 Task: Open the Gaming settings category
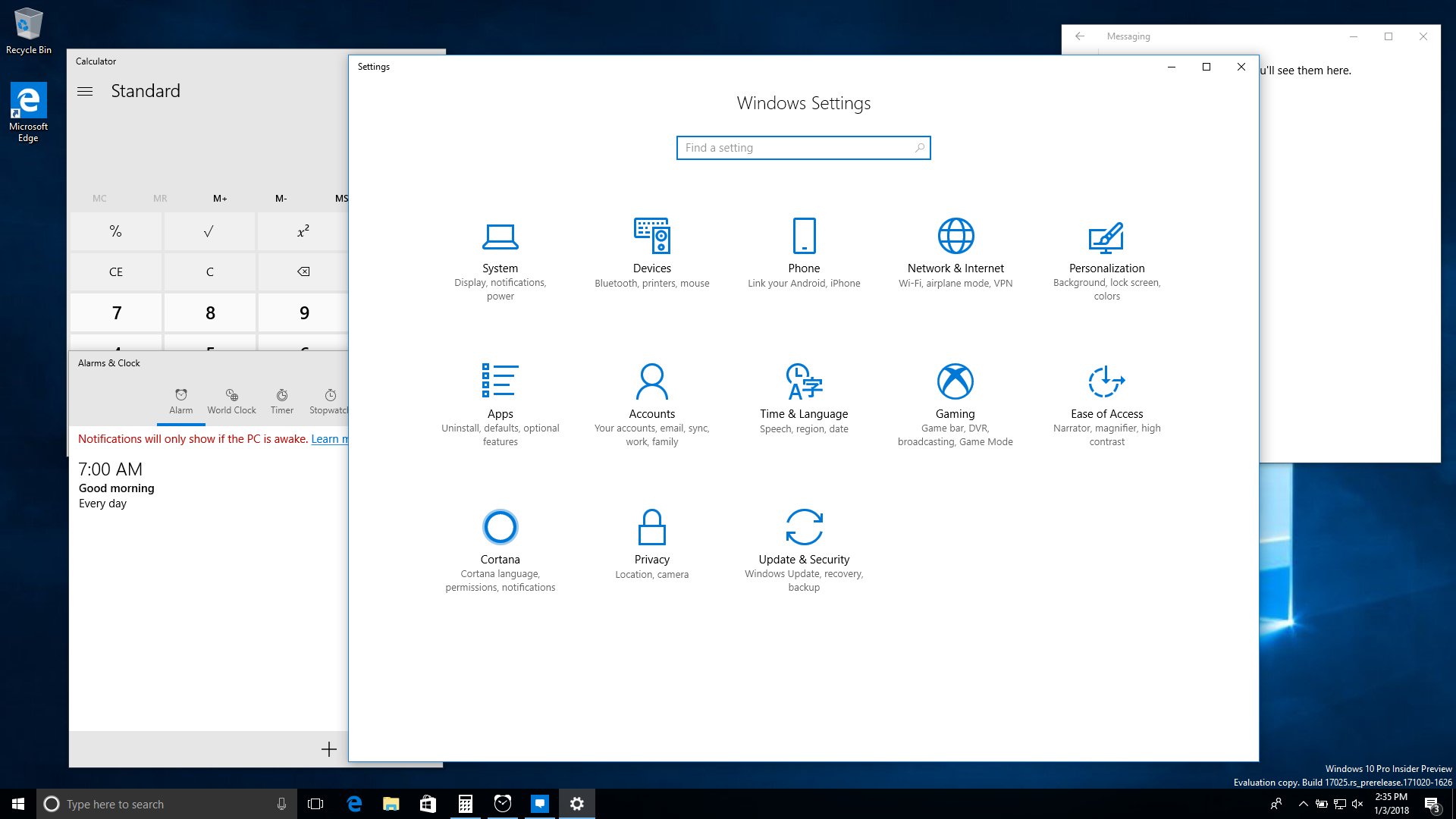(955, 402)
